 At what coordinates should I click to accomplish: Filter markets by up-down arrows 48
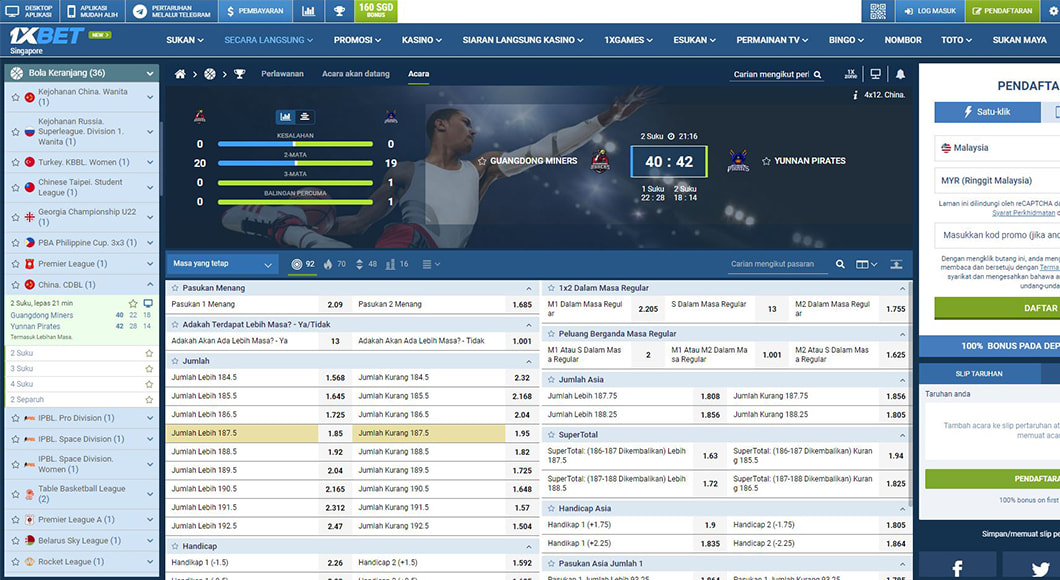tap(366, 264)
